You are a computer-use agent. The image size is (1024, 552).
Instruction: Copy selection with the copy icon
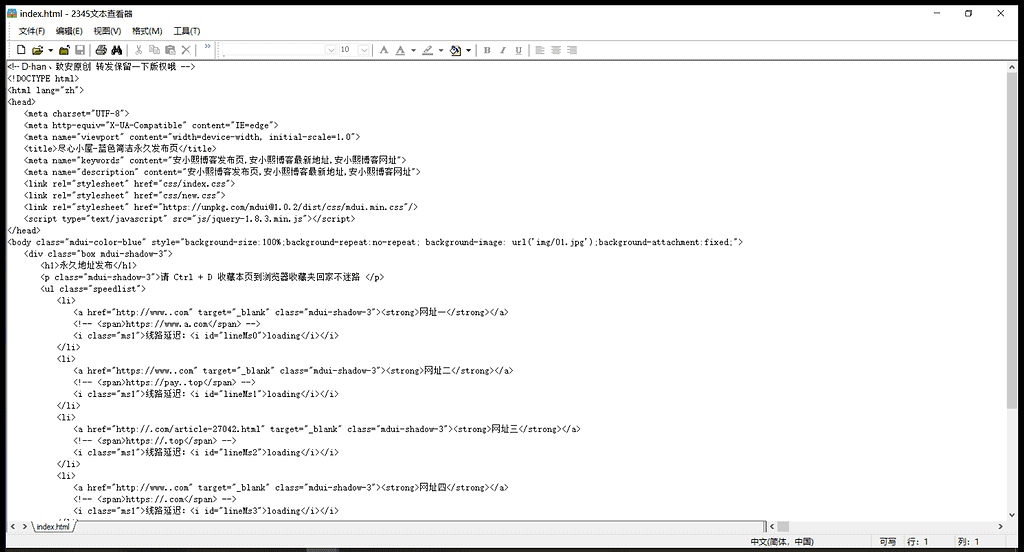click(x=155, y=50)
